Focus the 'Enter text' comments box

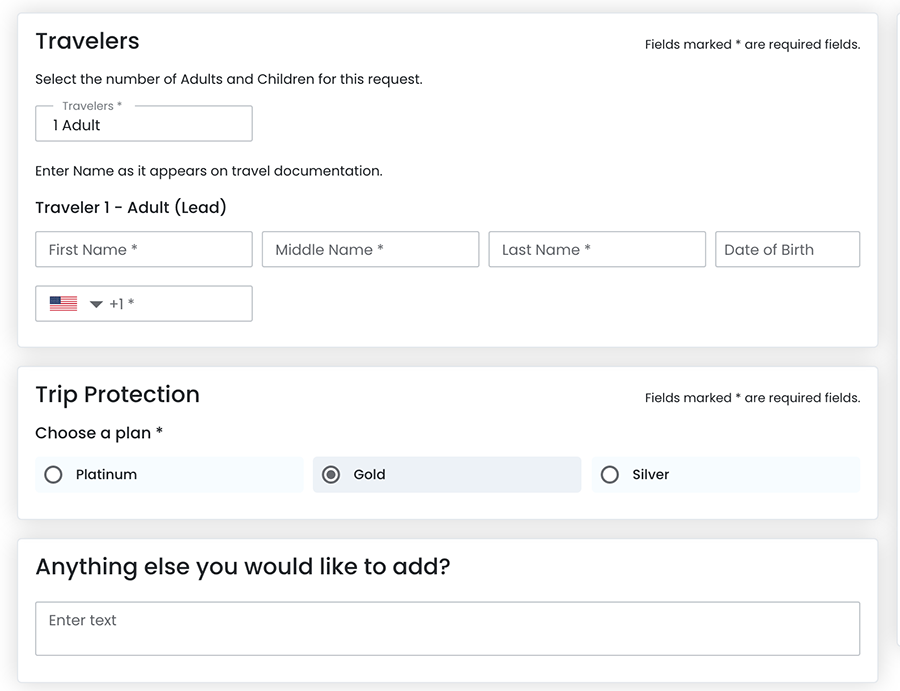pos(447,628)
